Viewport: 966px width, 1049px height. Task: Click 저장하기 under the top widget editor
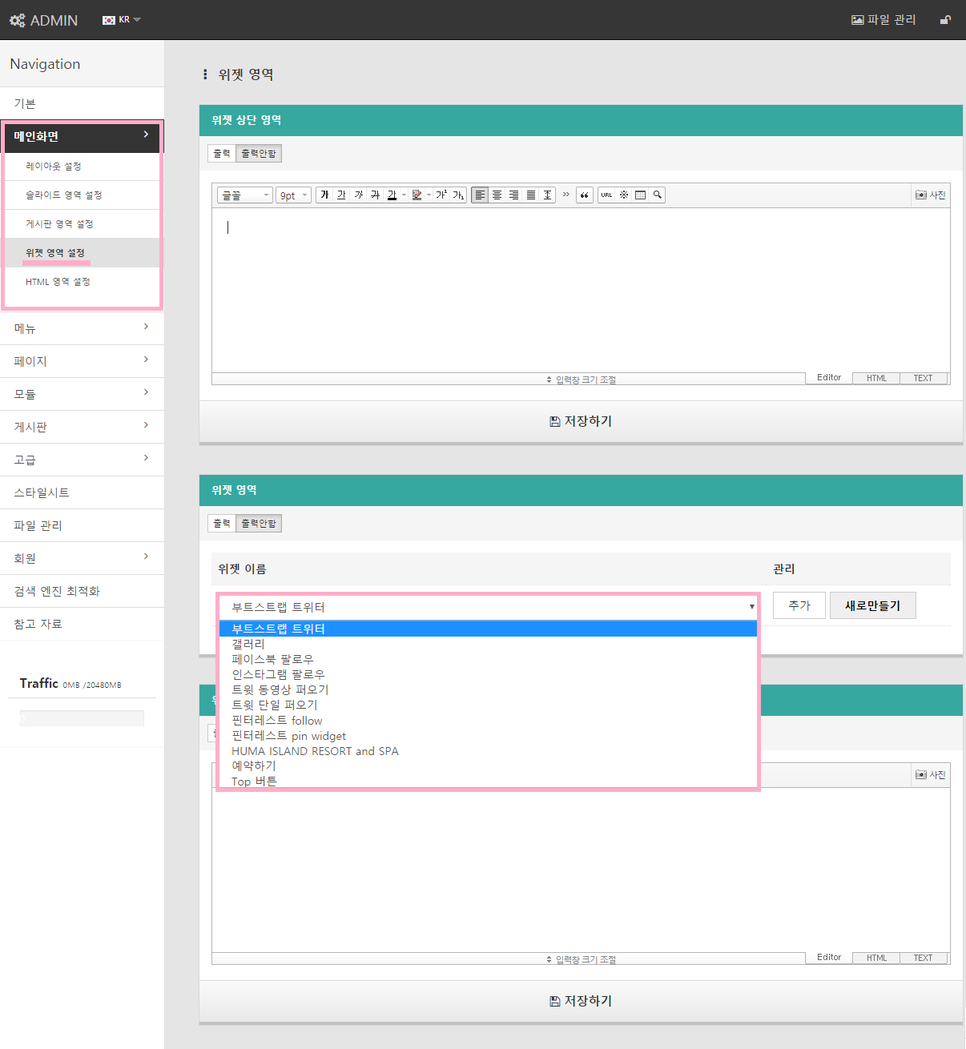pos(581,421)
